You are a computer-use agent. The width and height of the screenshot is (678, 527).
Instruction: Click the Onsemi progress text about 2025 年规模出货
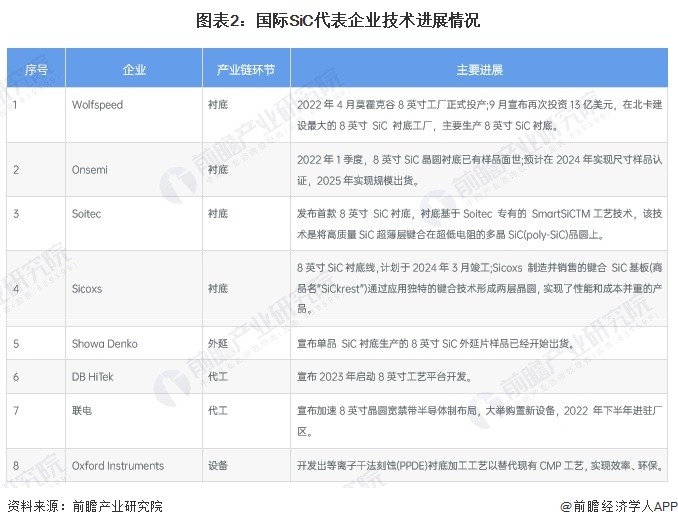pos(480,170)
